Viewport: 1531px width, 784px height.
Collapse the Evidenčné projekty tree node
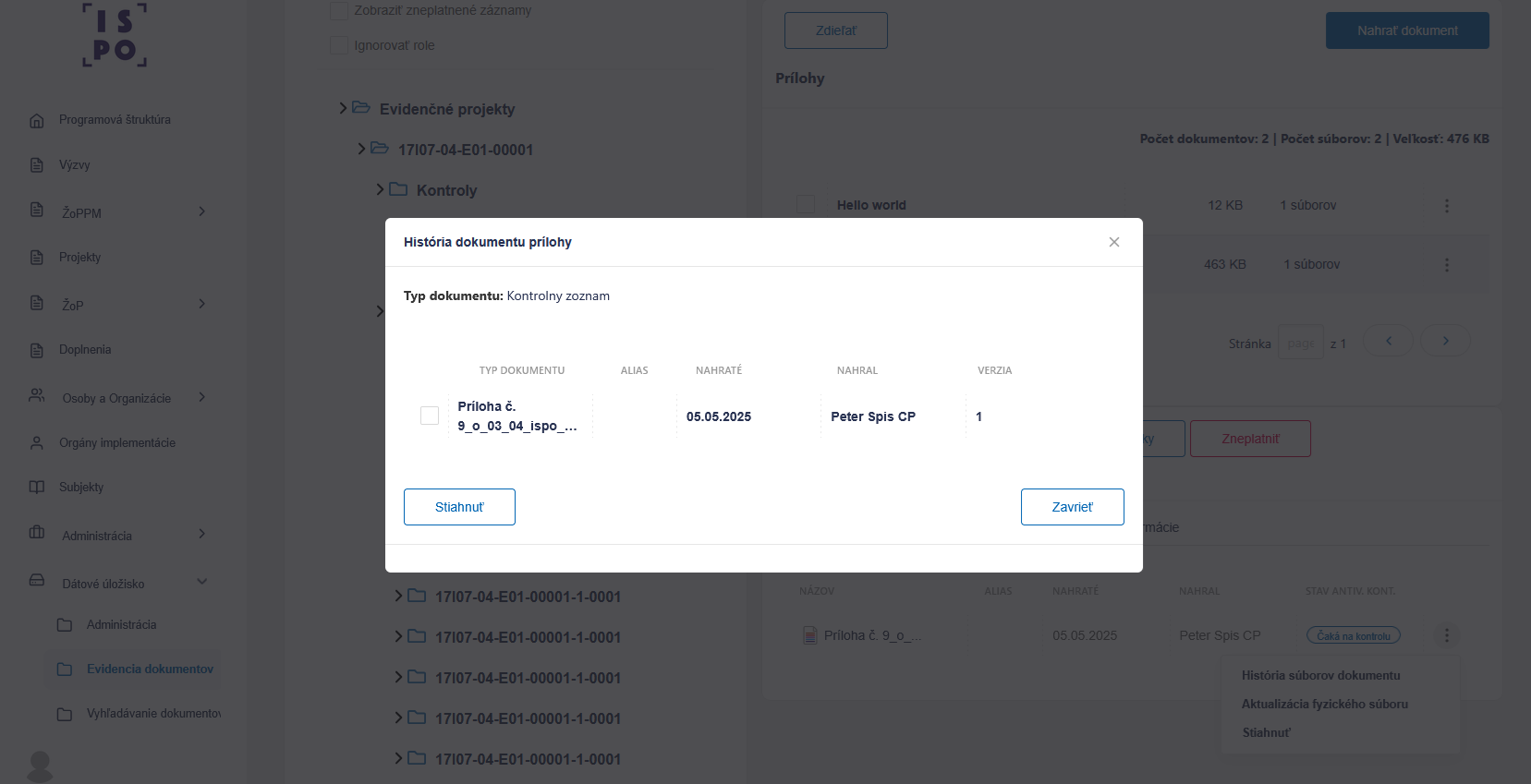click(x=343, y=108)
